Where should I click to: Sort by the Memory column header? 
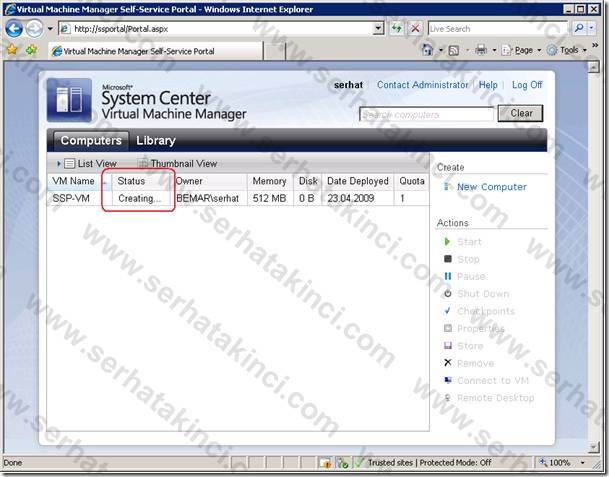(x=269, y=181)
